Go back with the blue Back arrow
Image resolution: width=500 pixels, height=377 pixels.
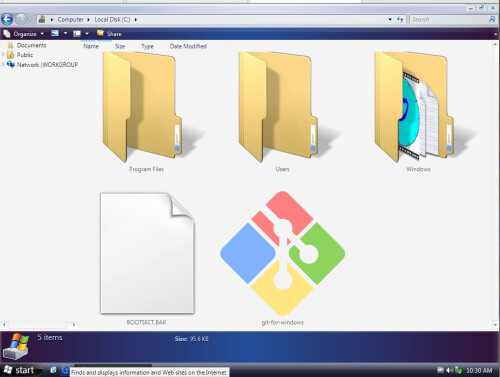(x=7, y=19)
